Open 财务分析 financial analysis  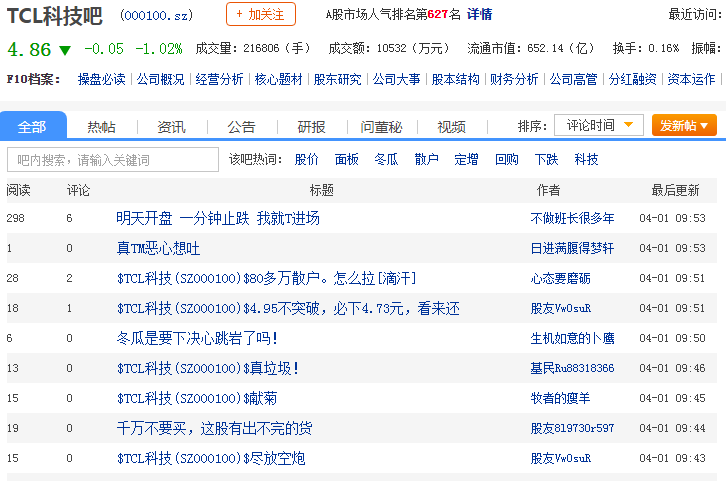514,79
